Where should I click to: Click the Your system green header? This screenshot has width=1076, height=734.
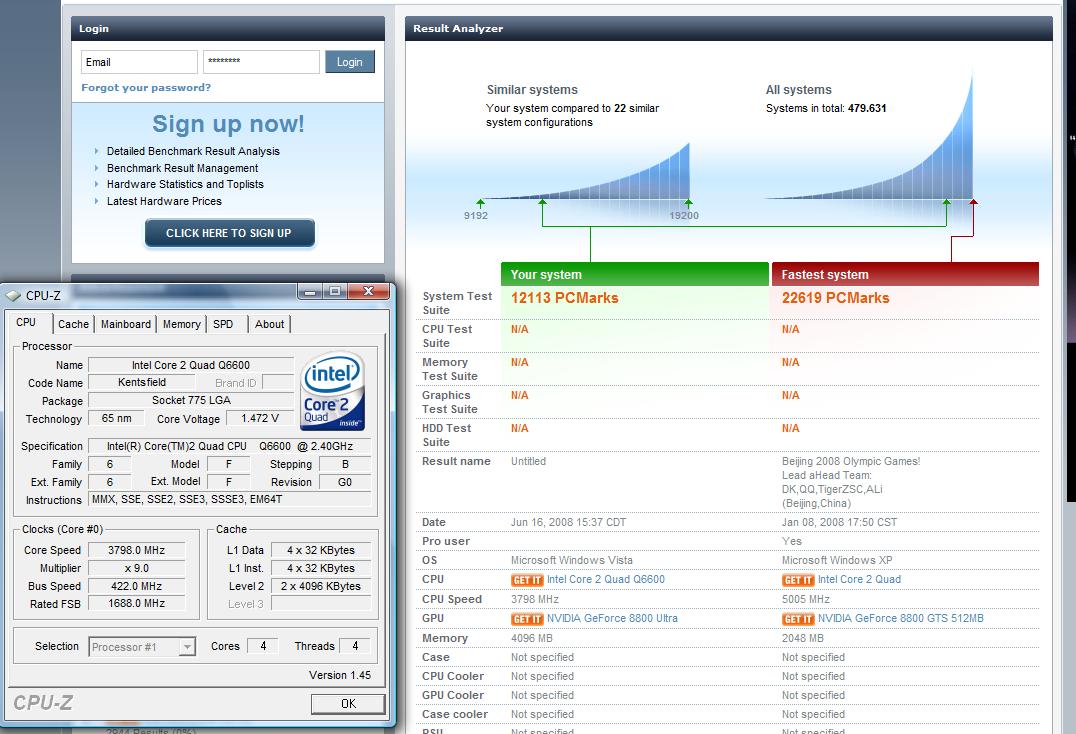(x=635, y=274)
